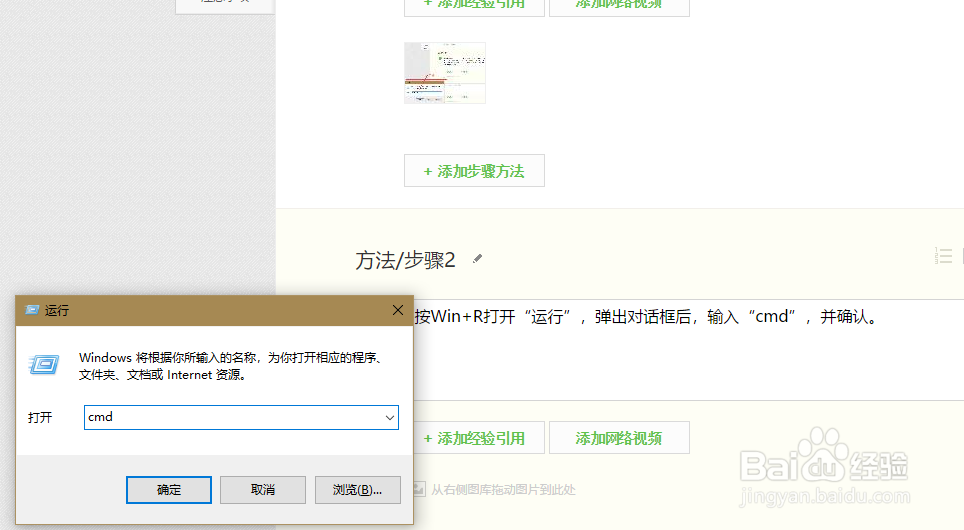This screenshot has height=530, width=964.
Task: Click the 取消 button
Action: tap(263, 490)
